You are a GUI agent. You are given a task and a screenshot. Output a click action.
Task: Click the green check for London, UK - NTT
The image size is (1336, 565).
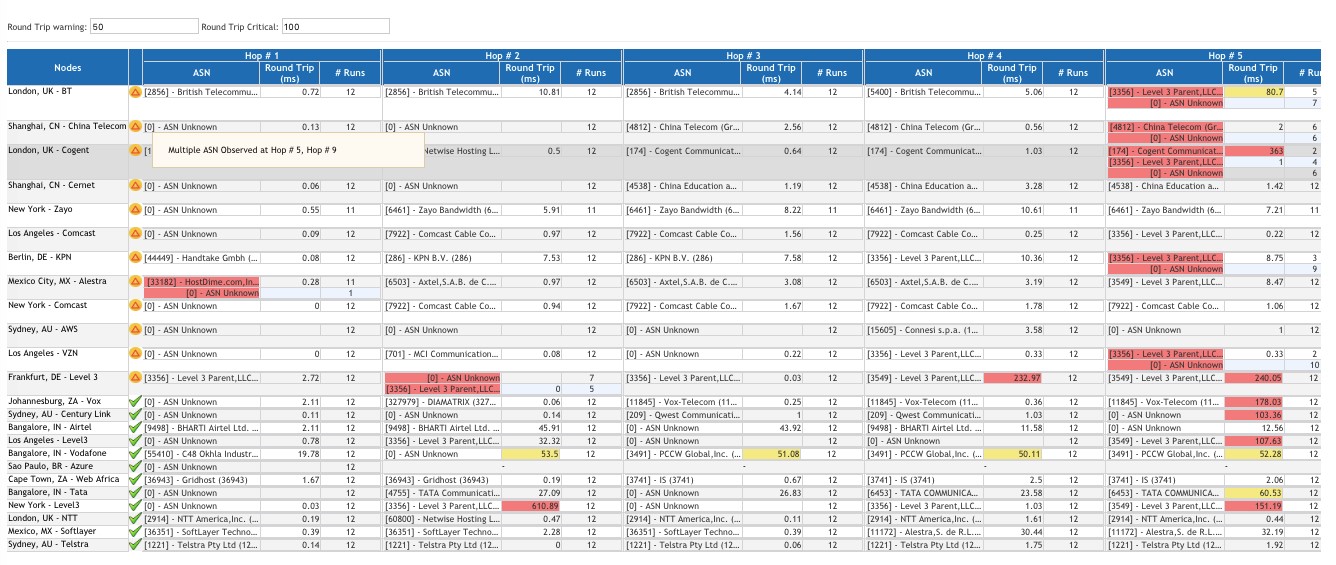[135, 519]
